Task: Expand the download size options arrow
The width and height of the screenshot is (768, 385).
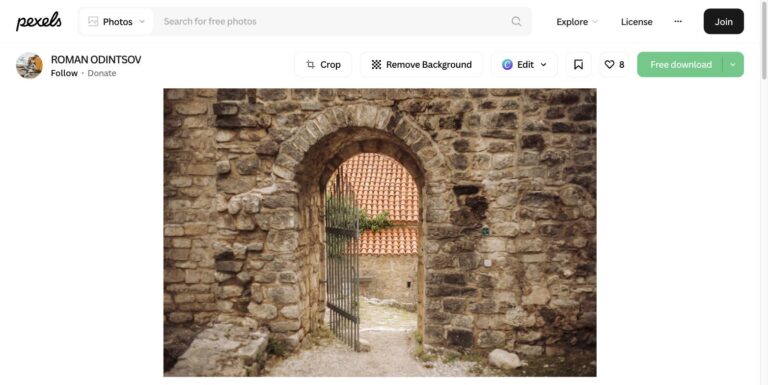Action: 733,65
